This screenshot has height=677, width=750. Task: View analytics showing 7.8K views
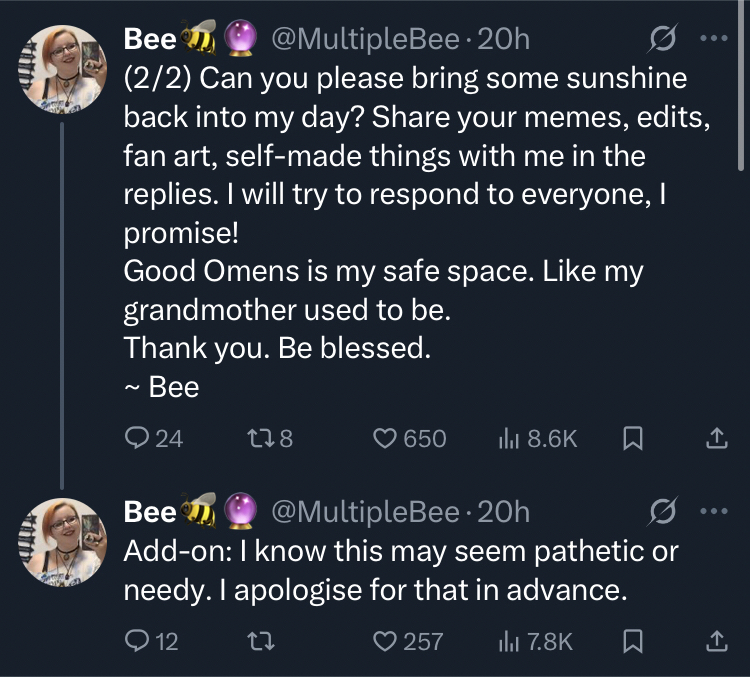coord(510,641)
